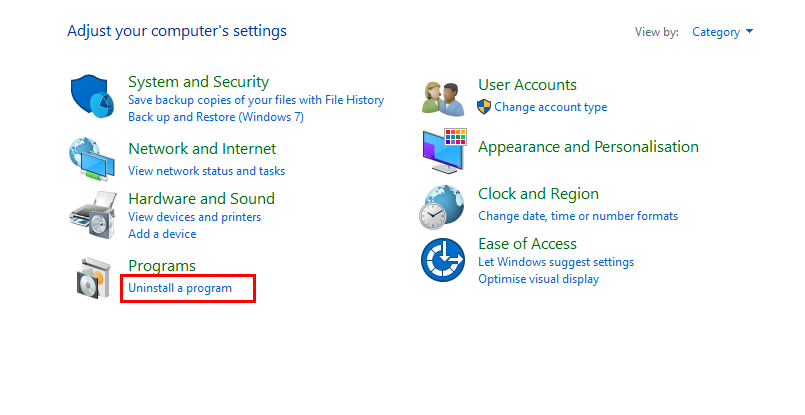This screenshot has height=415, width=805.
Task: Open Back up and Restore (Windows 7)
Action: pos(216,117)
